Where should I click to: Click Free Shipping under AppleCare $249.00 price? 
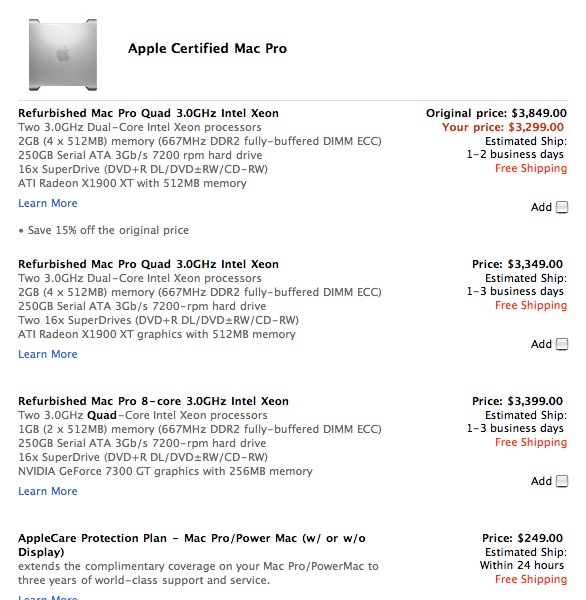click(x=531, y=579)
